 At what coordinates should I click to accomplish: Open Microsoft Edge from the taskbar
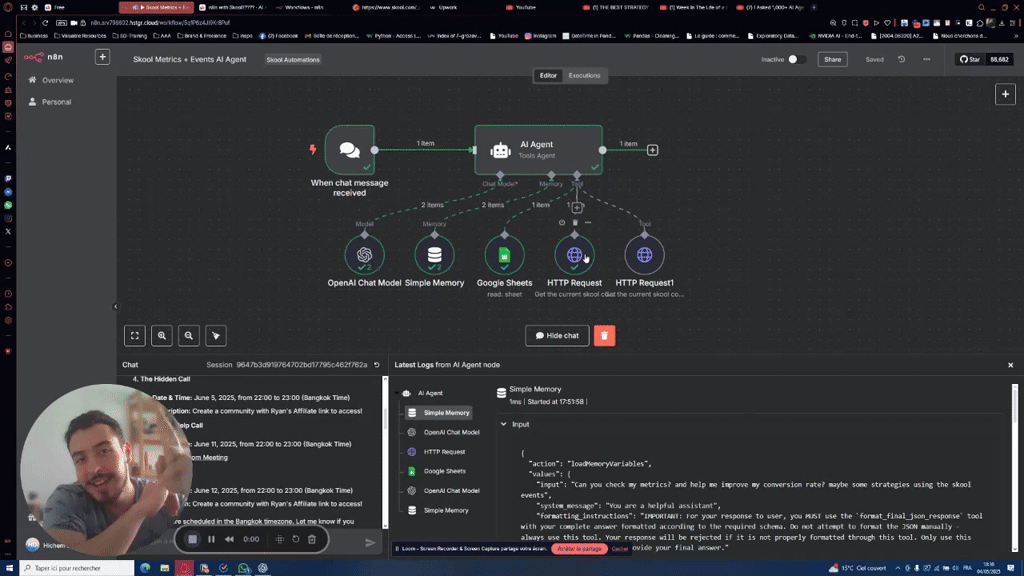point(145,568)
